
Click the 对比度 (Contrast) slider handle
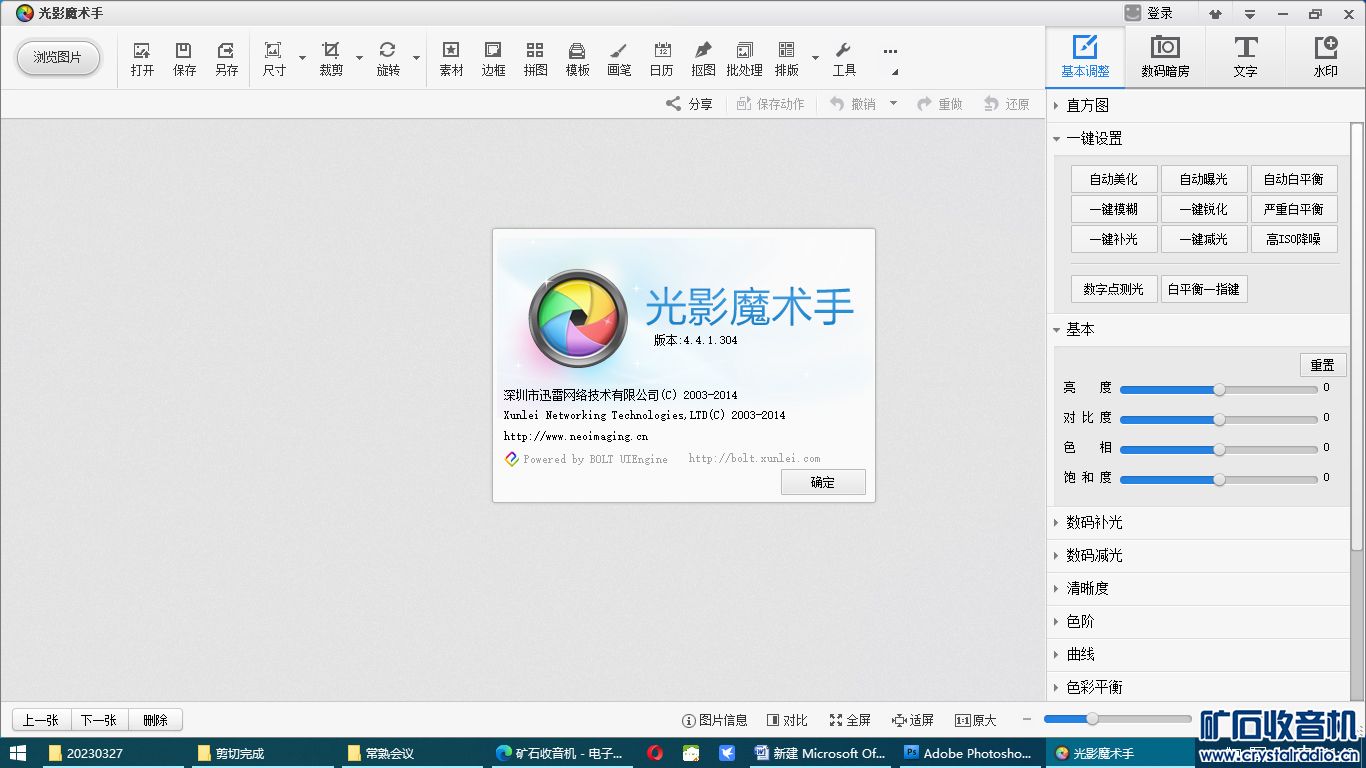click(1219, 419)
